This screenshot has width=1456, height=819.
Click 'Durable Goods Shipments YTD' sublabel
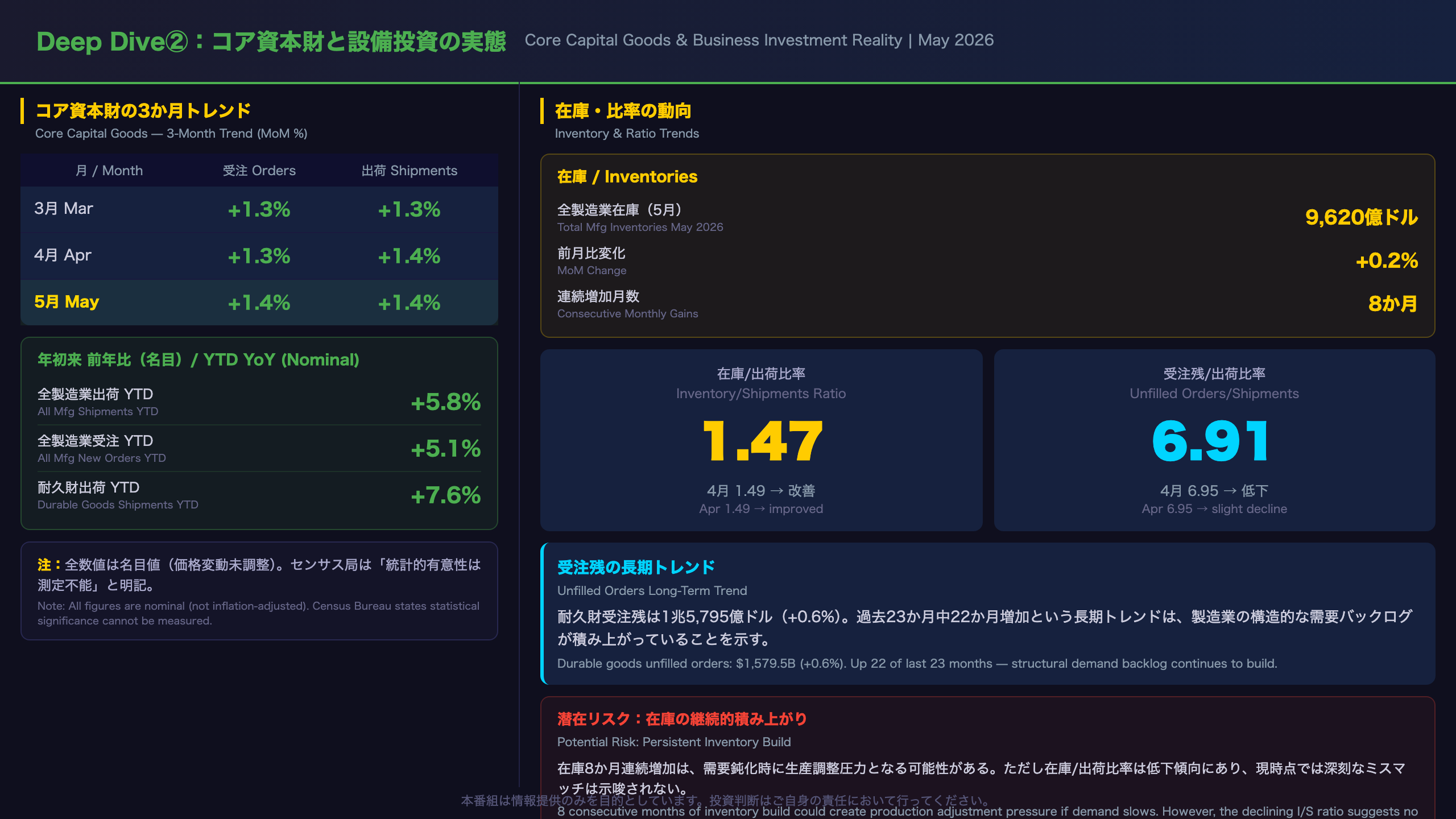tap(118, 504)
